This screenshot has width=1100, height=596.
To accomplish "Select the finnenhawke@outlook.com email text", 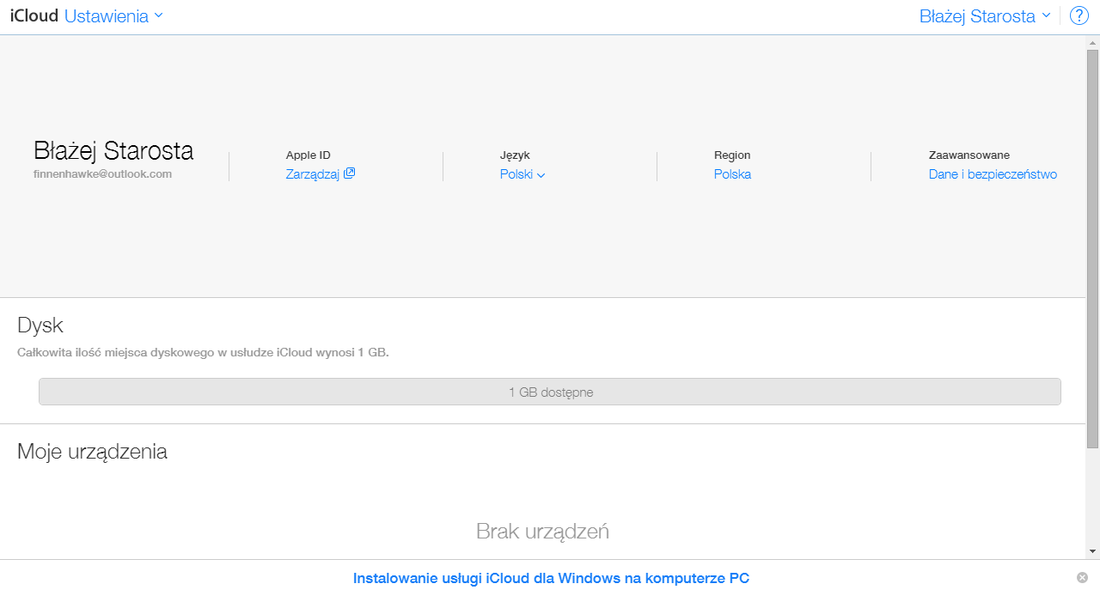I will 102,174.
